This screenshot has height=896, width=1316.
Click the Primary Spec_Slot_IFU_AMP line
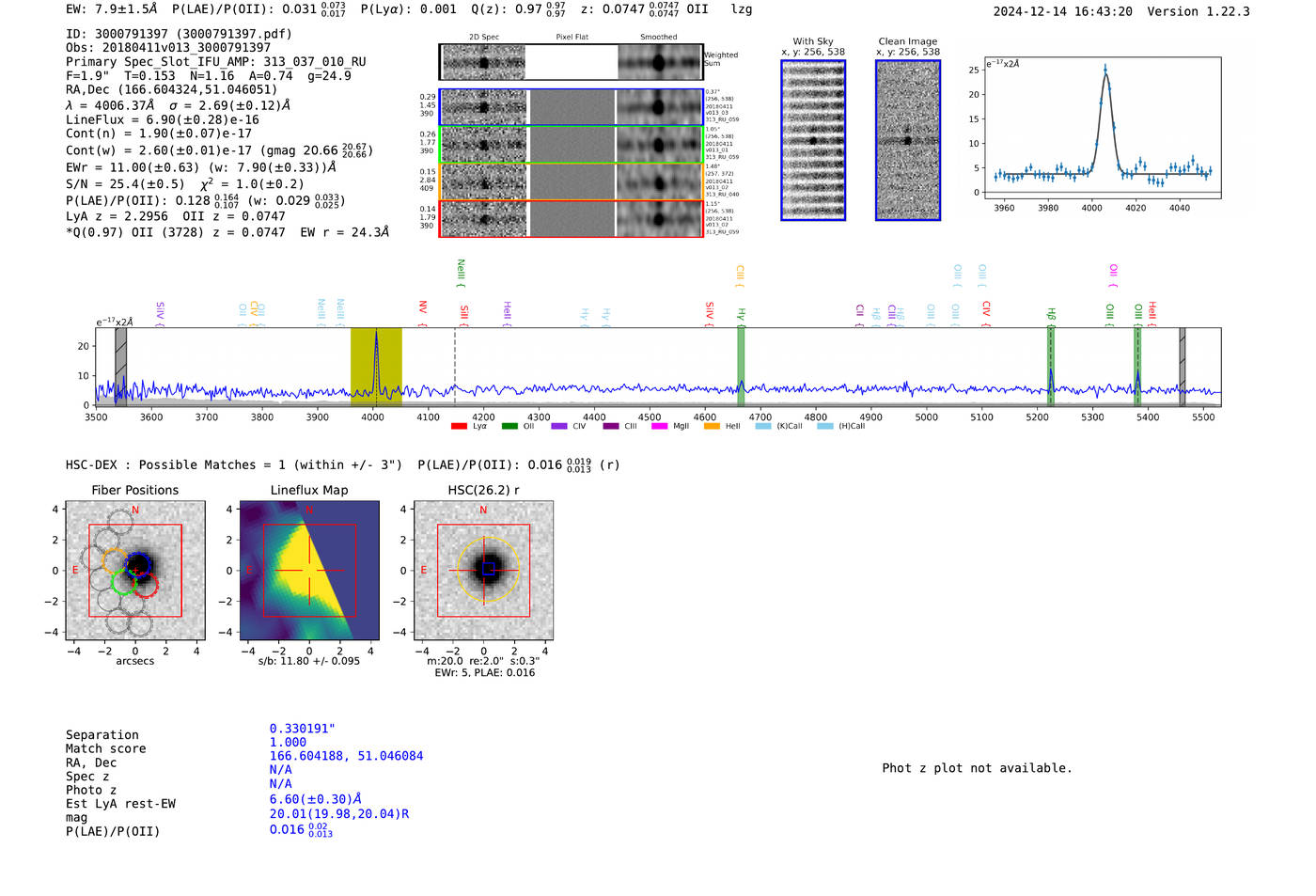(216, 62)
